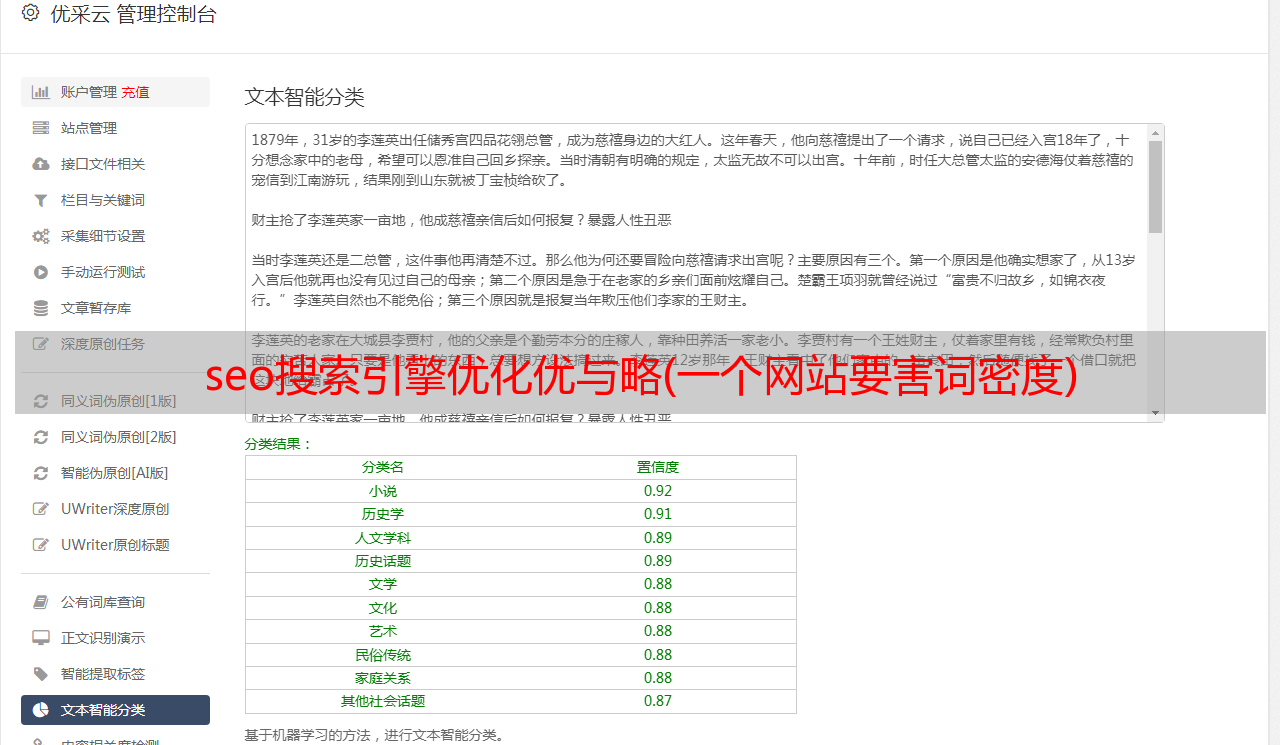Click the 文本智能分类 page heading
The image size is (1280, 745).
[304, 97]
